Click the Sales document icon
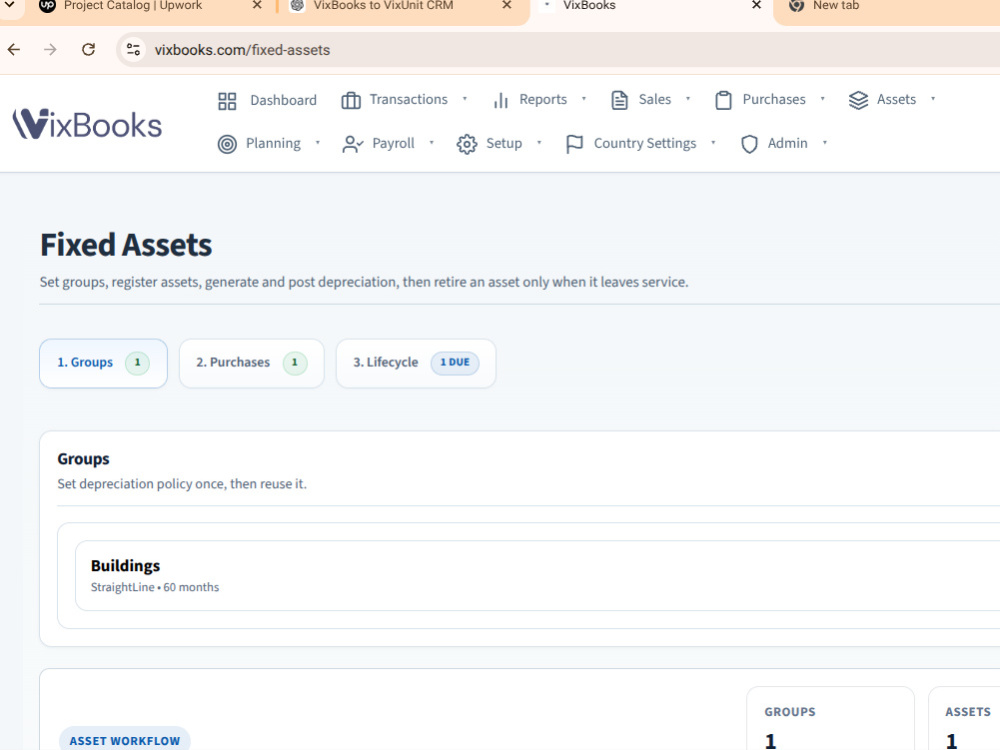Viewport: 1000px width, 750px height. [x=619, y=100]
